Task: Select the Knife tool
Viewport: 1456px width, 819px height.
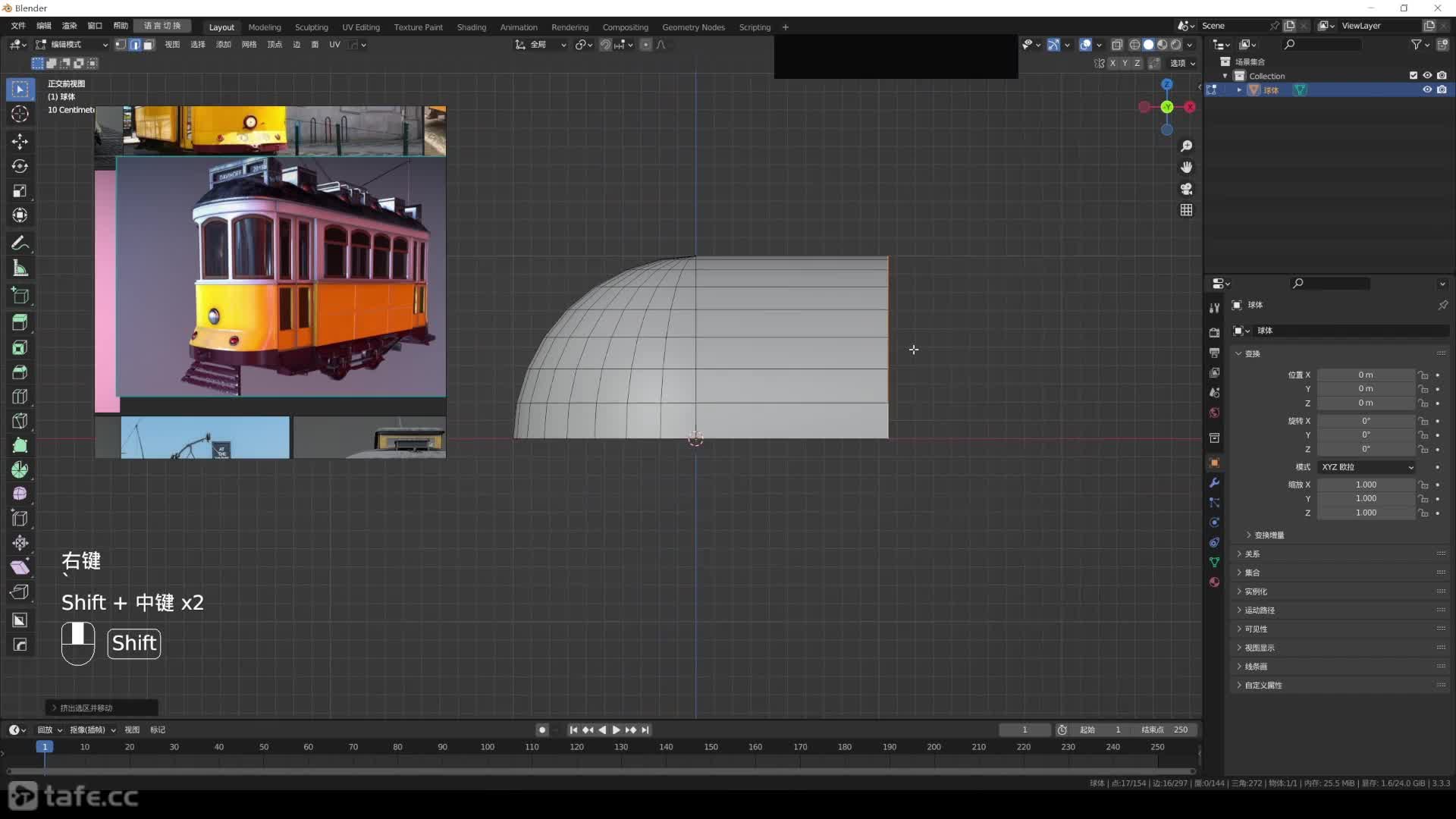Action: (20, 421)
